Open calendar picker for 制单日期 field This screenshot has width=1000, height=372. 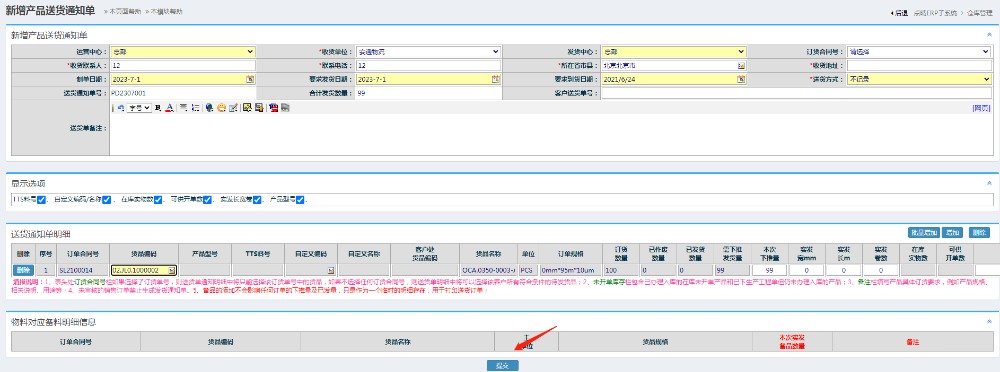point(250,79)
